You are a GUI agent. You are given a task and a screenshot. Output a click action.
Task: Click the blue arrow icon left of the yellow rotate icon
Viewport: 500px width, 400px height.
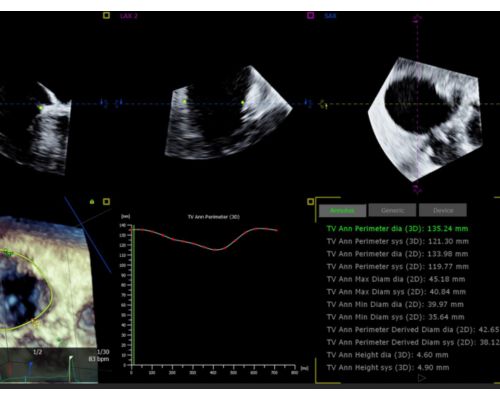coord(307,103)
